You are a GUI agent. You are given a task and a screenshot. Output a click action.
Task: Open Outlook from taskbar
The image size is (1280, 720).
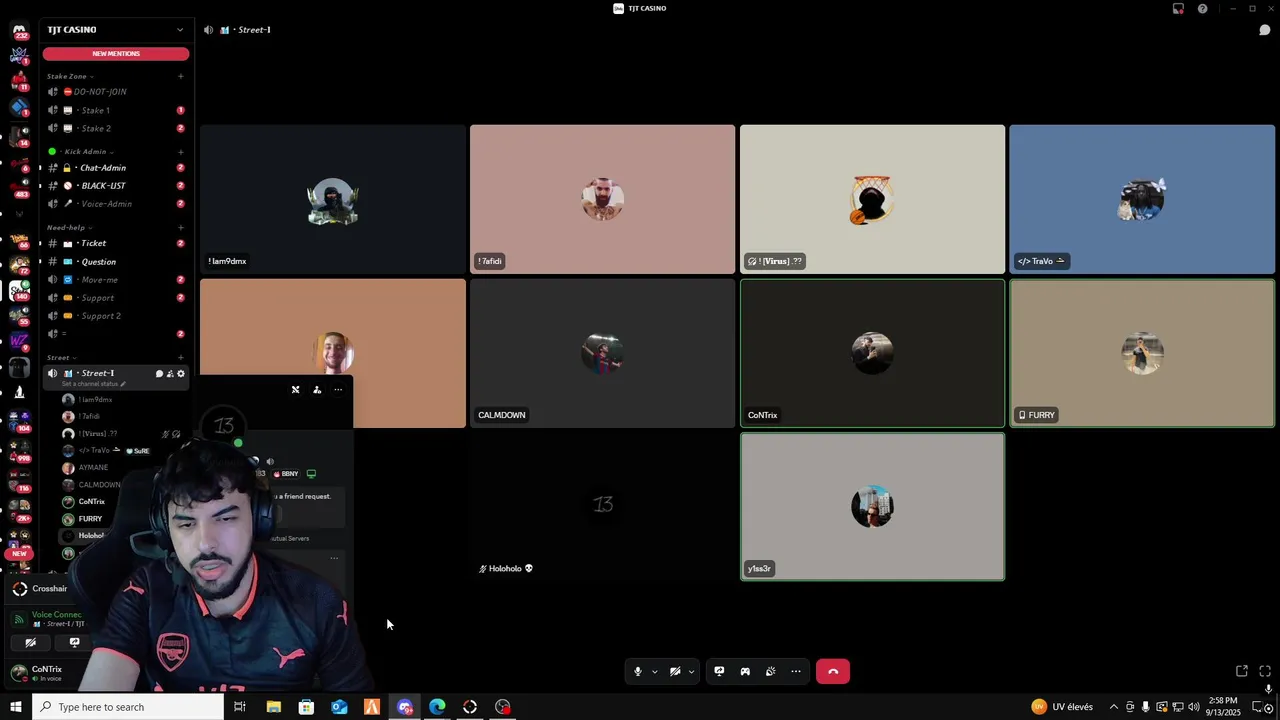point(339,707)
